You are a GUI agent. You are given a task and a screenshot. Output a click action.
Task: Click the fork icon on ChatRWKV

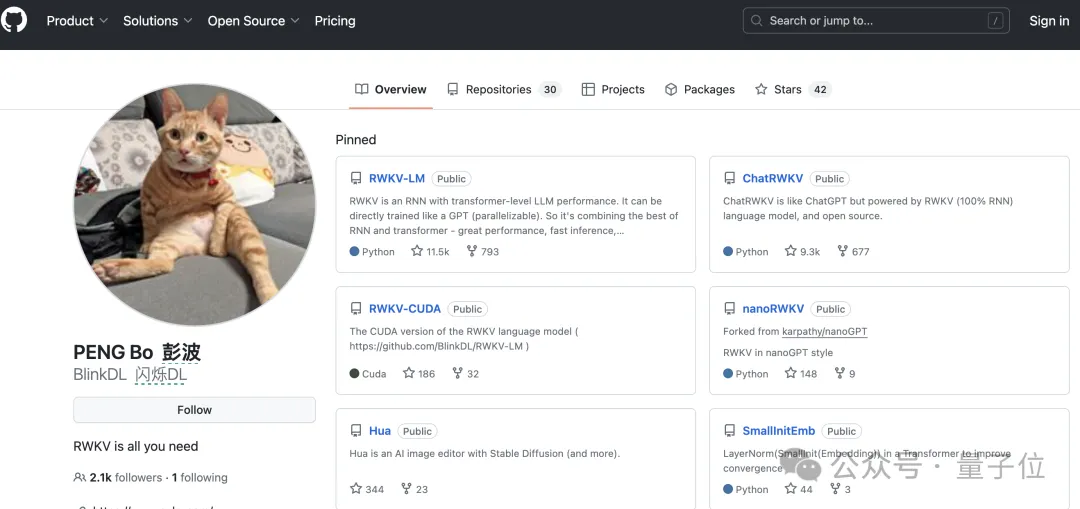click(x=842, y=252)
